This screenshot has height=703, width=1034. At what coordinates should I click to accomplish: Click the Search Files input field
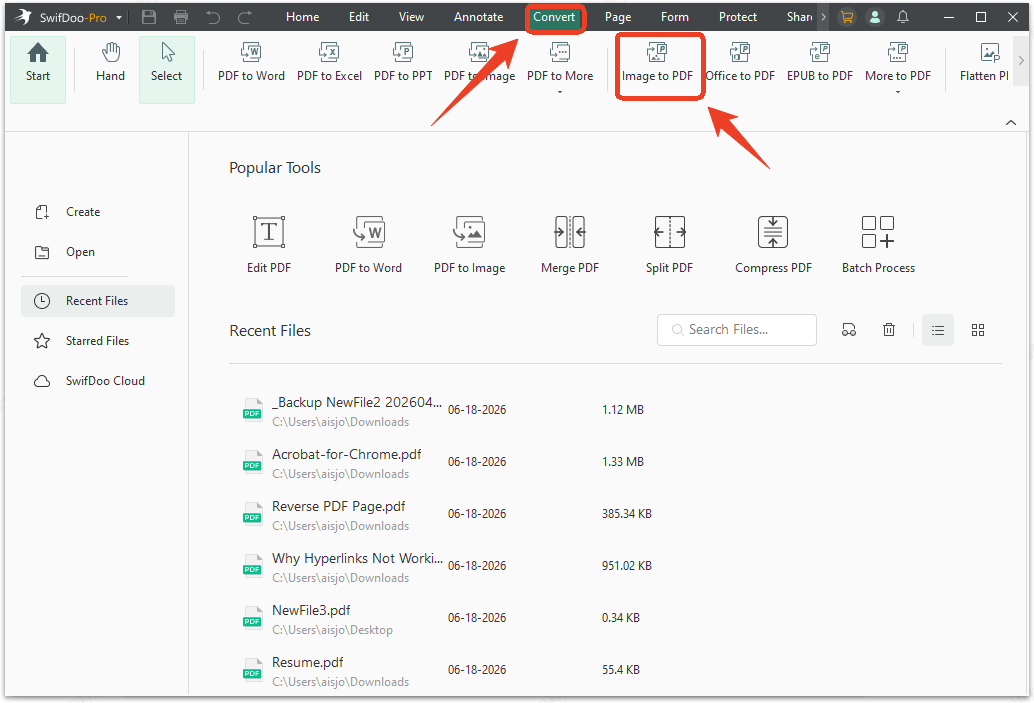tap(737, 330)
